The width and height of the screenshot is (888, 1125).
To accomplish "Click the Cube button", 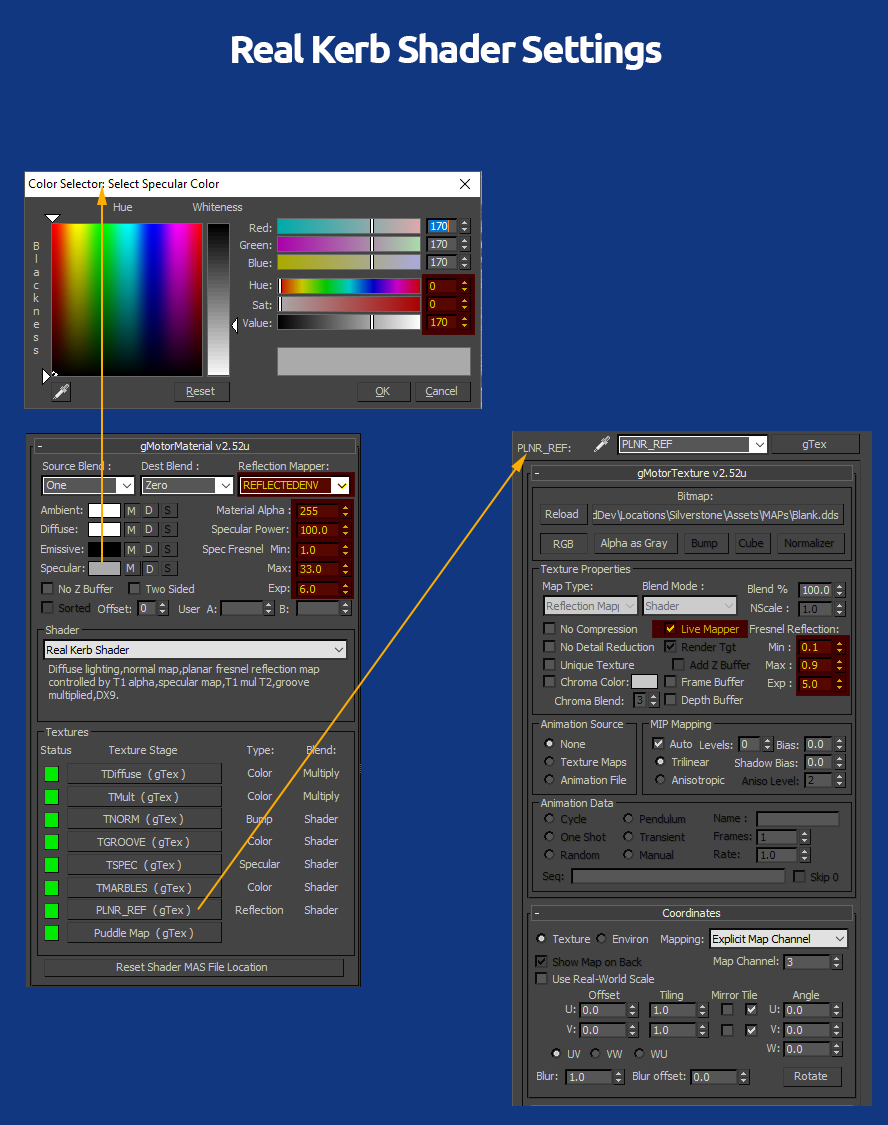I will 751,544.
